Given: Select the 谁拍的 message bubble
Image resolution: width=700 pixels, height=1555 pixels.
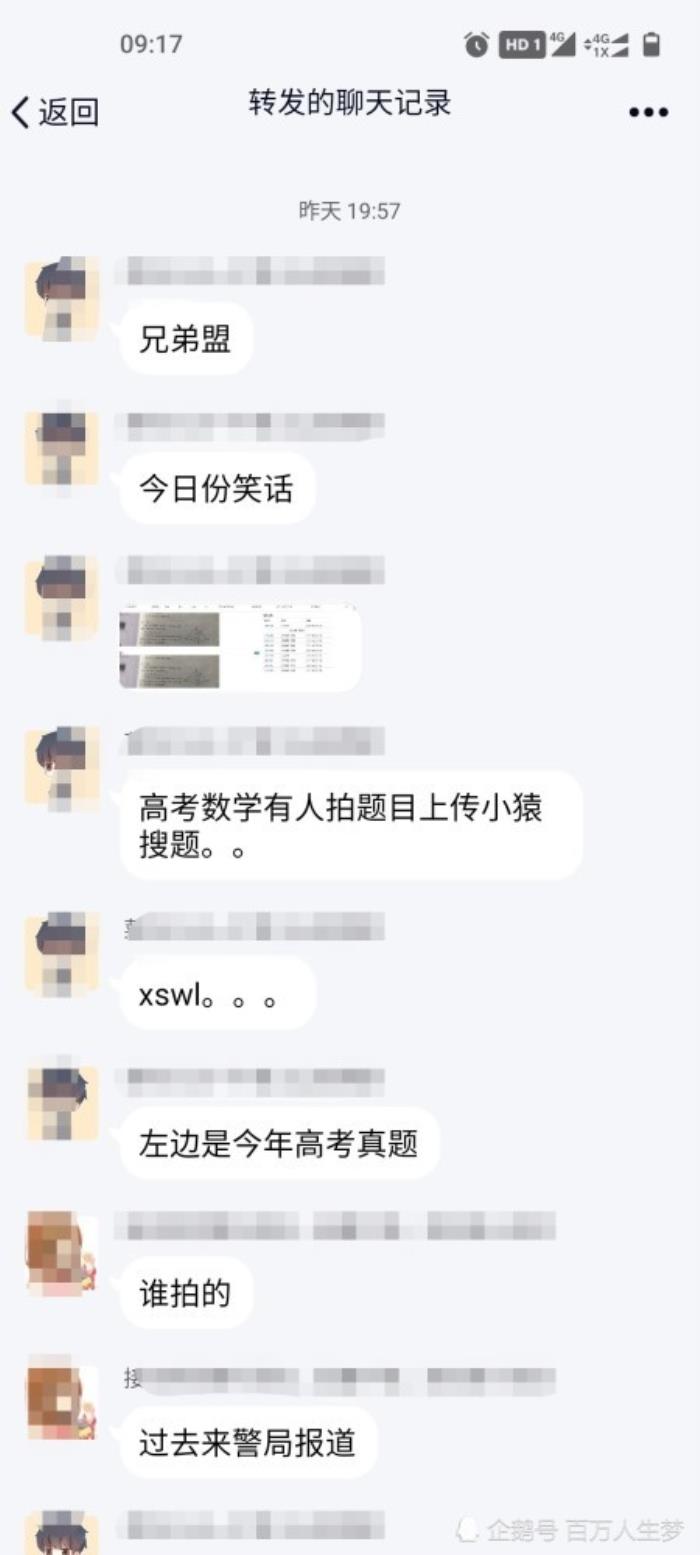Looking at the screenshot, I should coord(186,1293).
